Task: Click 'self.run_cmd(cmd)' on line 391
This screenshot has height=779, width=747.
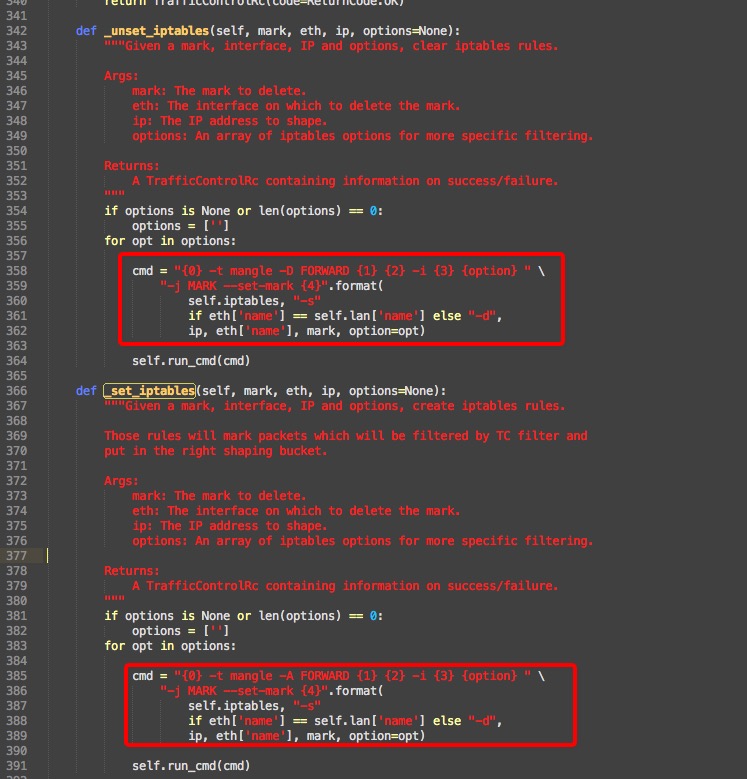Action: pos(191,766)
